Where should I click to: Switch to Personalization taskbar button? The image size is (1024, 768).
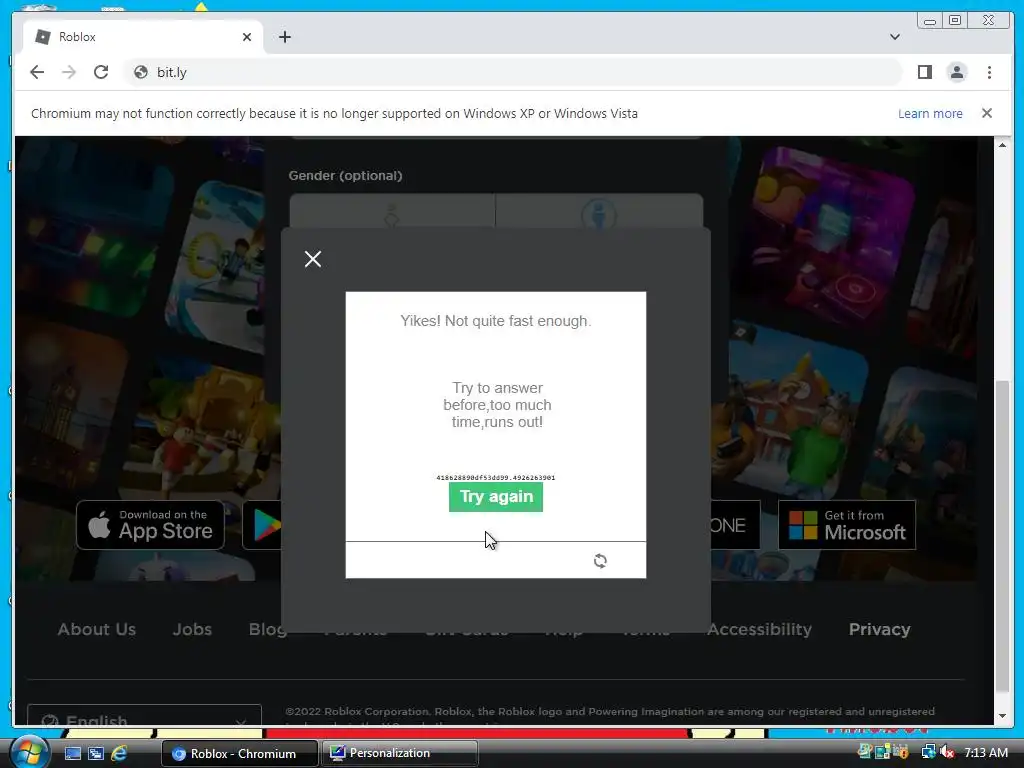pyautogui.click(x=400, y=753)
